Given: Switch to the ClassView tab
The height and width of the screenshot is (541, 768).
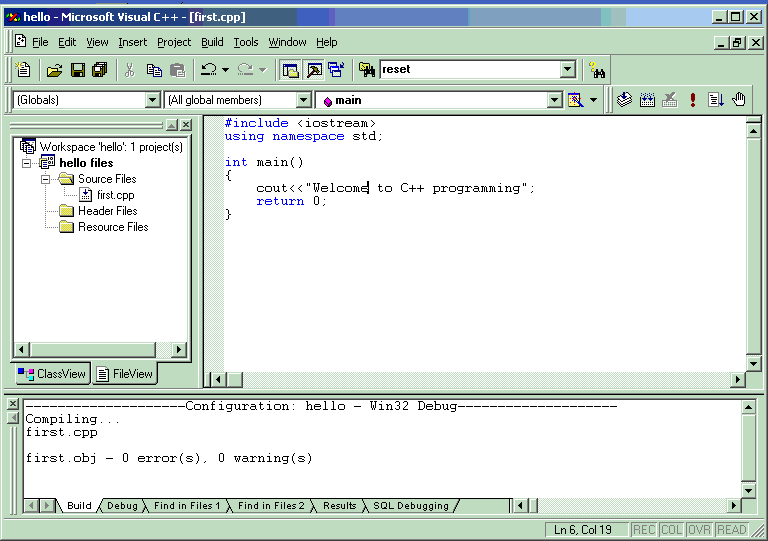Looking at the screenshot, I should (x=52, y=374).
